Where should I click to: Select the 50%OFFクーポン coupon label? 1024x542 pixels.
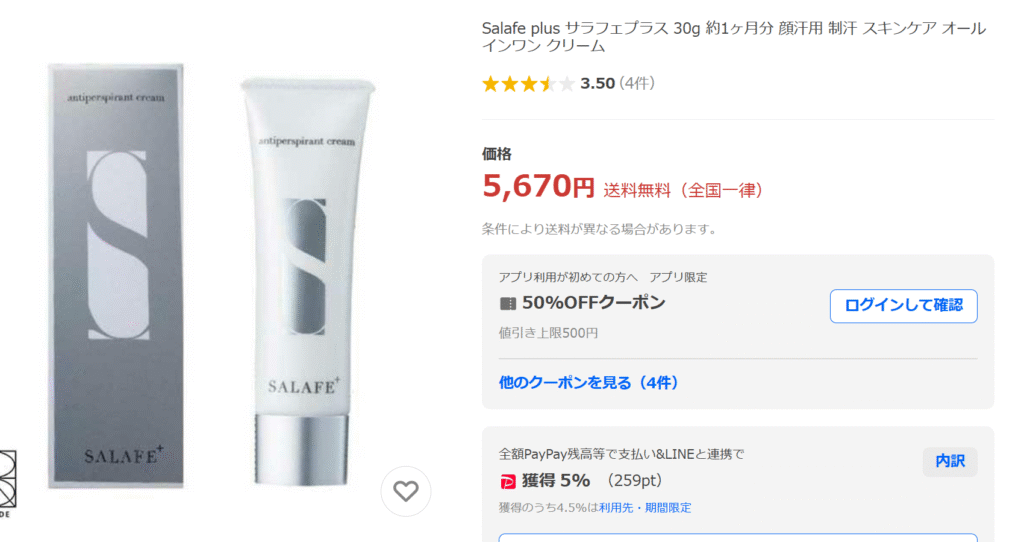(x=593, y=303)
